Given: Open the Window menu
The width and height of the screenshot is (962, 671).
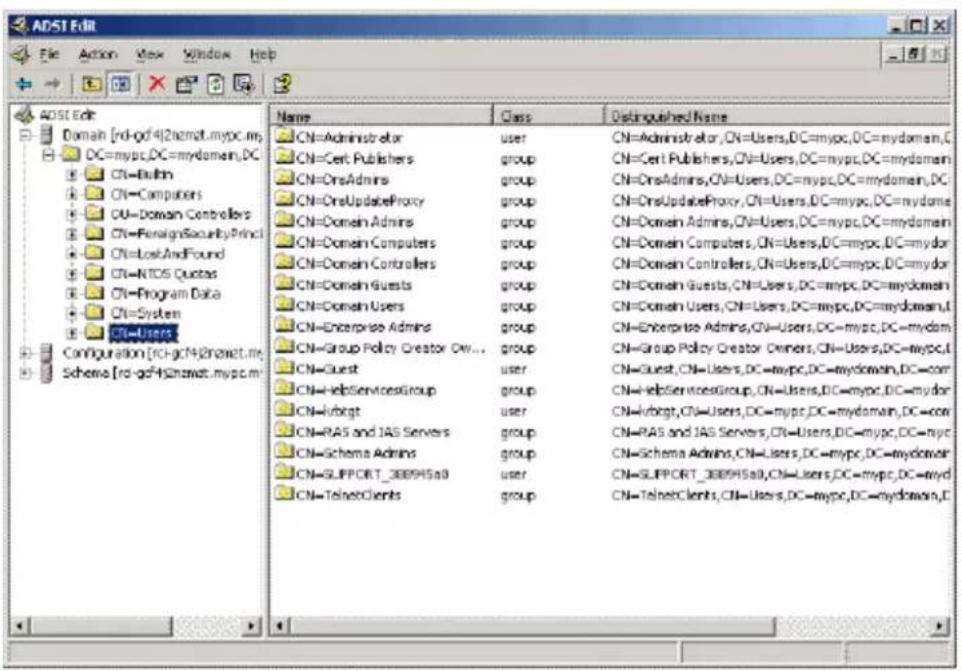Looking at the screenshot, I should 207,55.
